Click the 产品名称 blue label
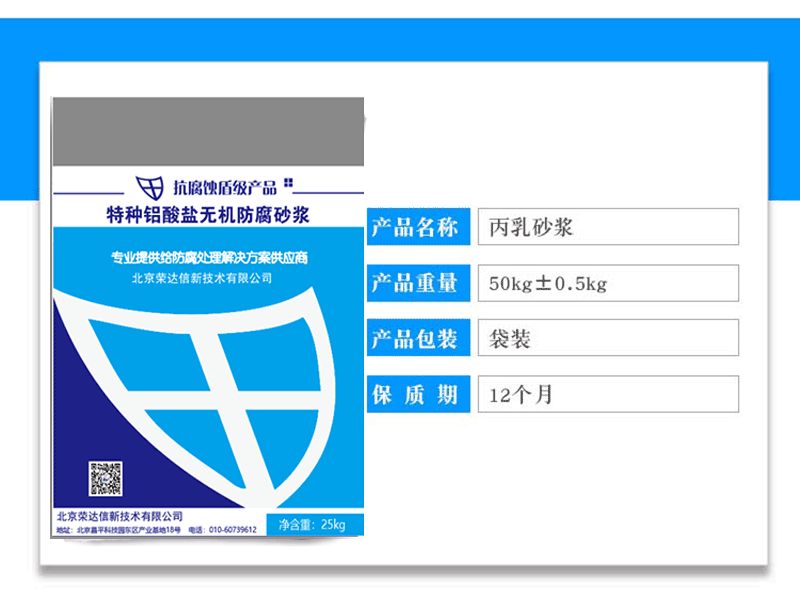 pos(418,227)
